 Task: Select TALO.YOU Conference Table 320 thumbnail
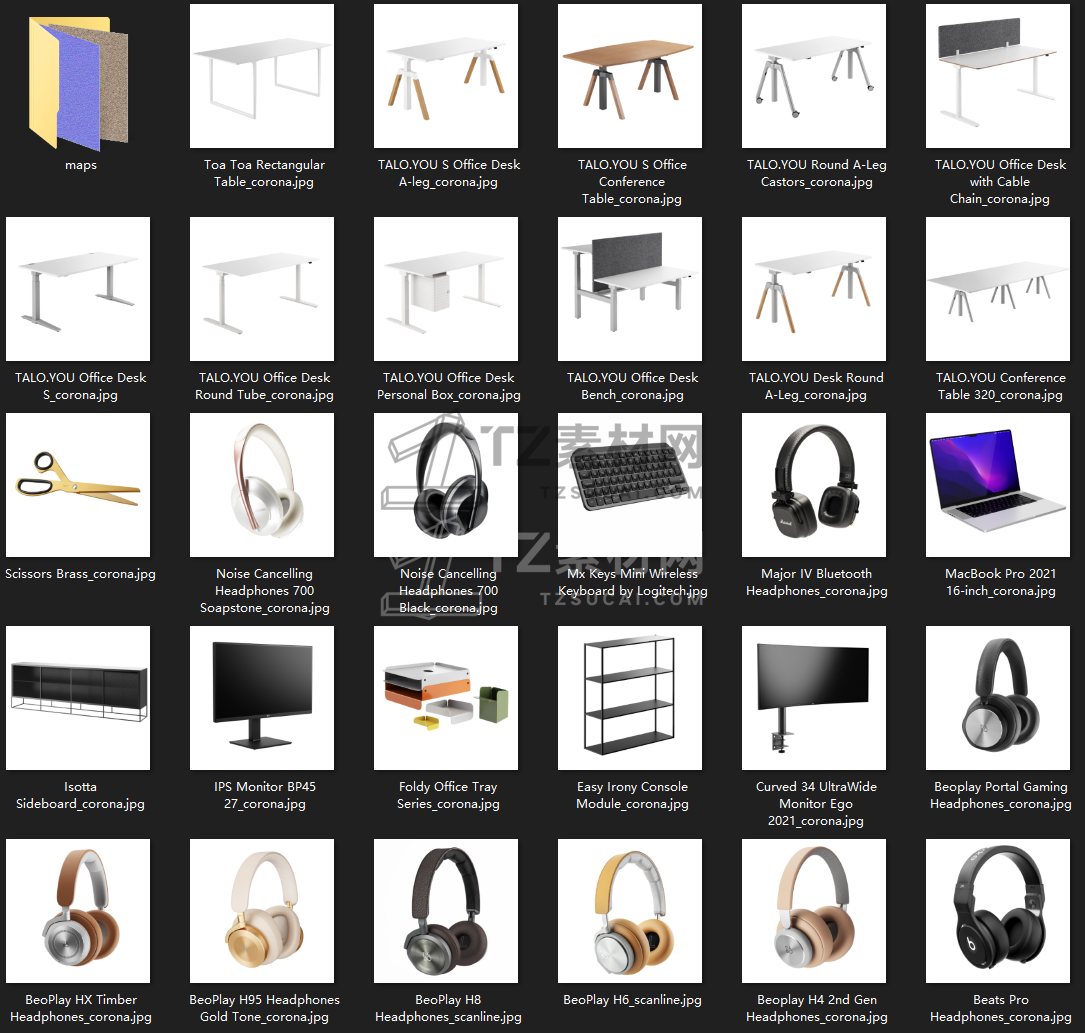tap(999, 289)
